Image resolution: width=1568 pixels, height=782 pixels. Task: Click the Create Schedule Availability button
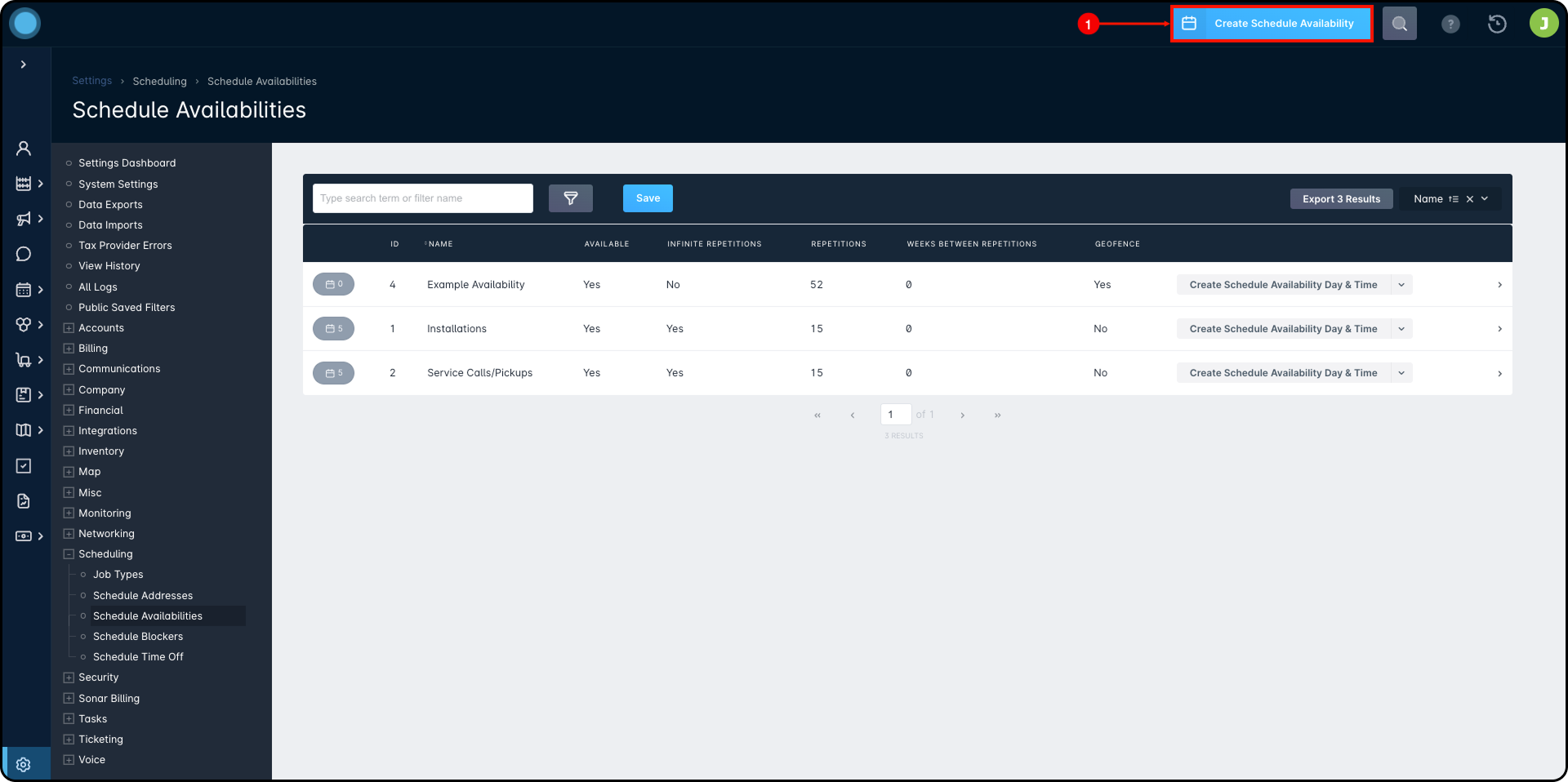tap(1272, 24)
